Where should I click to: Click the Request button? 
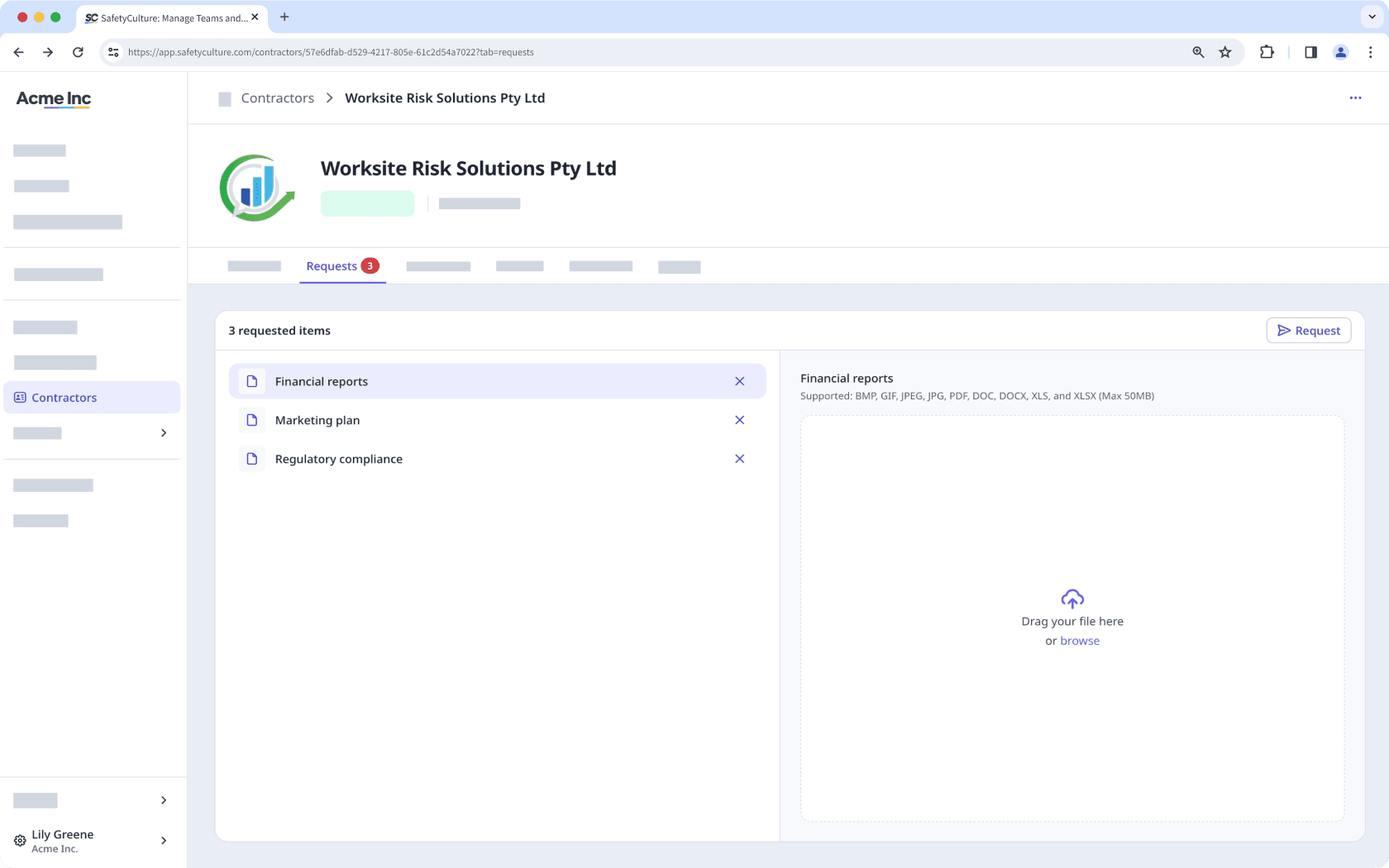[1309, 331]
